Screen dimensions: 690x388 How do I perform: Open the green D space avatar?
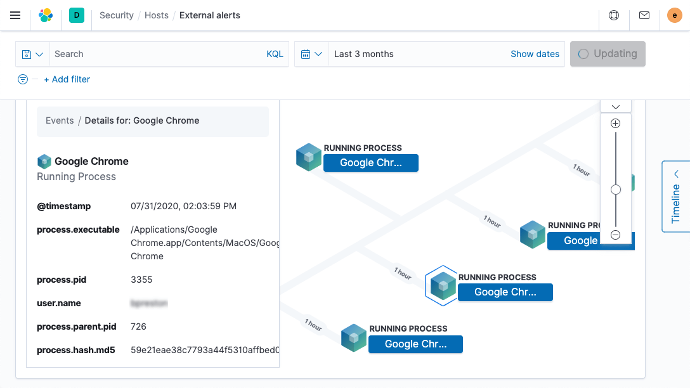(x=77, y=15)
